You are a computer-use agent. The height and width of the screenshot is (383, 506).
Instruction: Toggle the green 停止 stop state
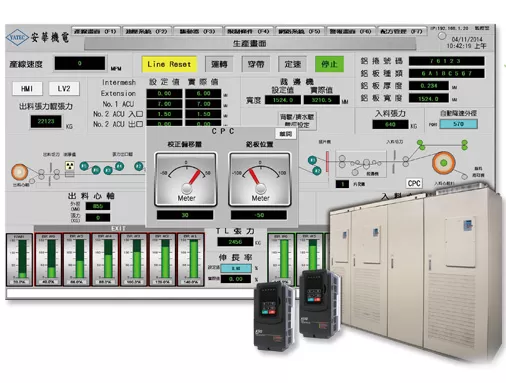pos(329,64)
